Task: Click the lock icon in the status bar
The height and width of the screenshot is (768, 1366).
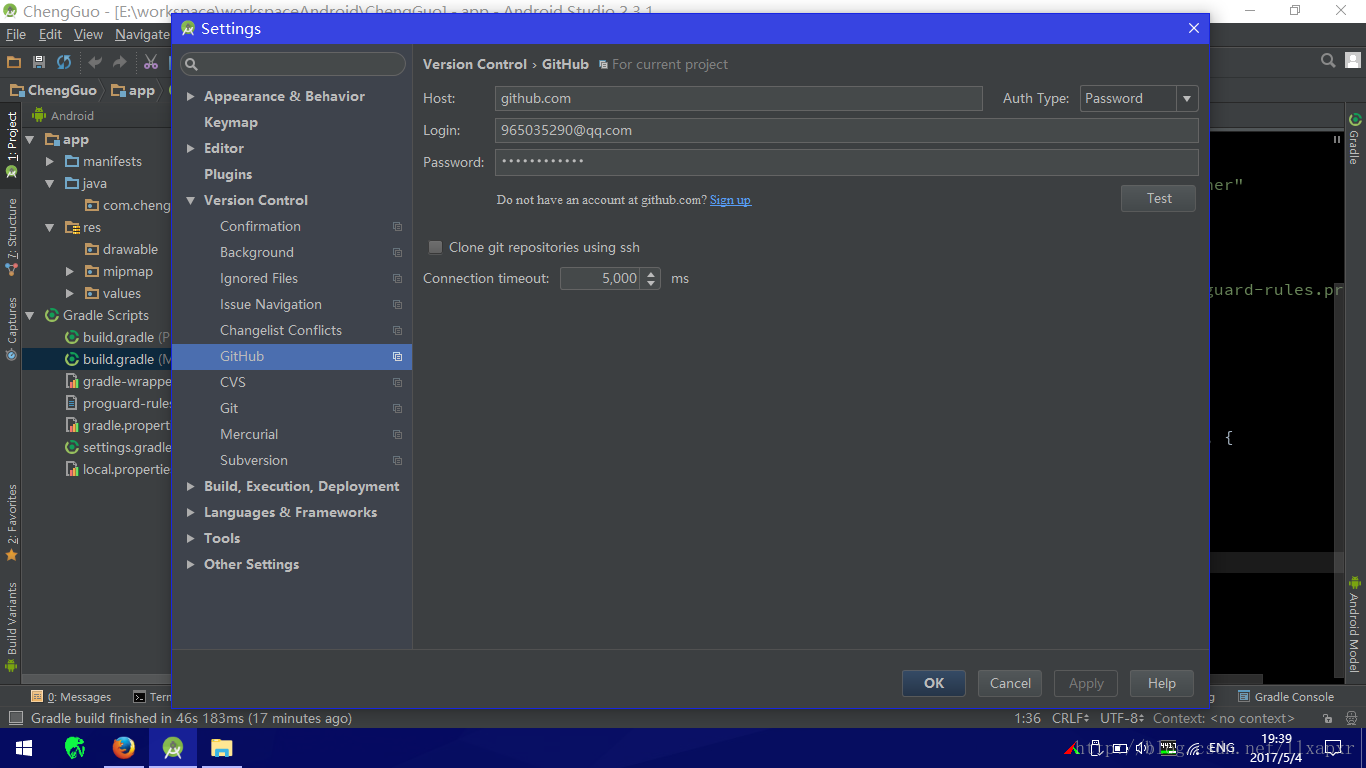Action: point(1327,718)
